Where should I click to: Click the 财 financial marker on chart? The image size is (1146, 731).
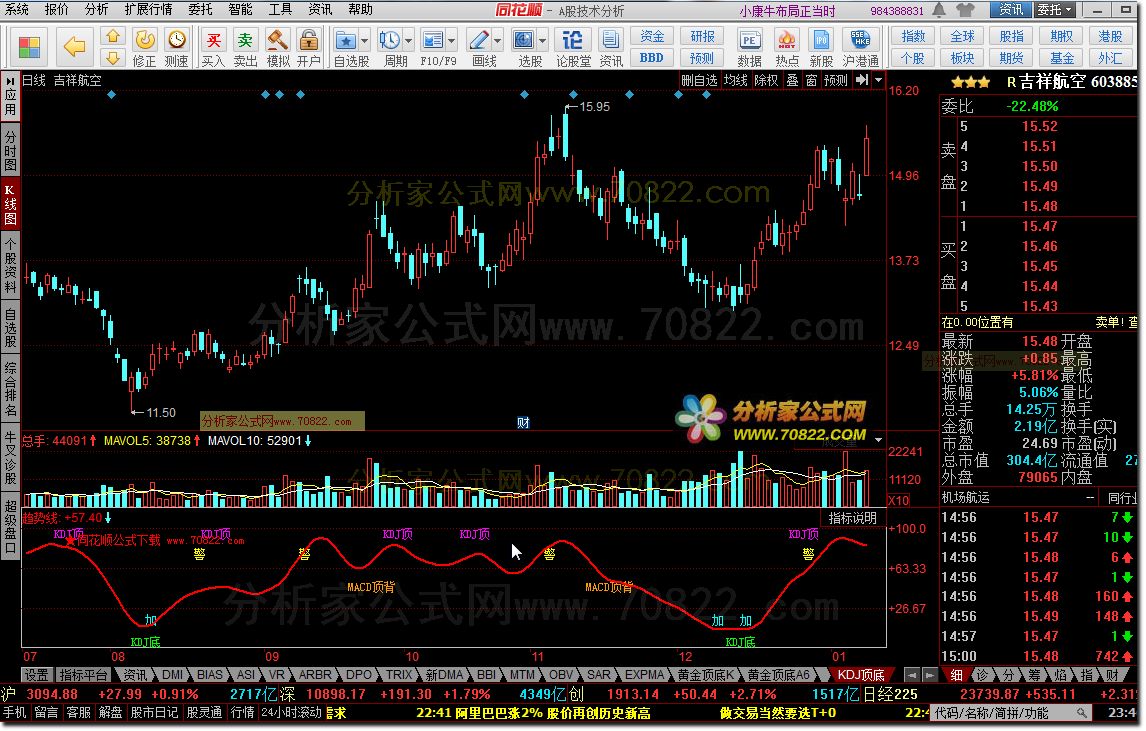pyautogui.click(x=523, y=423)
